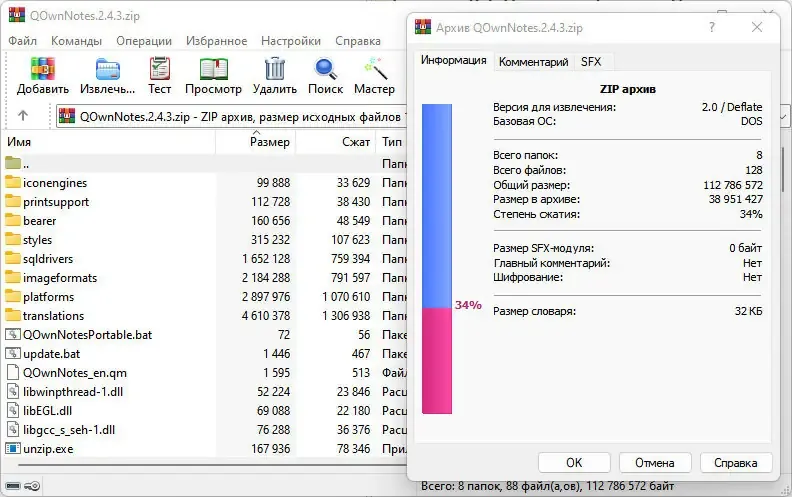Click the packed value 759 394
792x497 pixels.
tap(351, 259)
